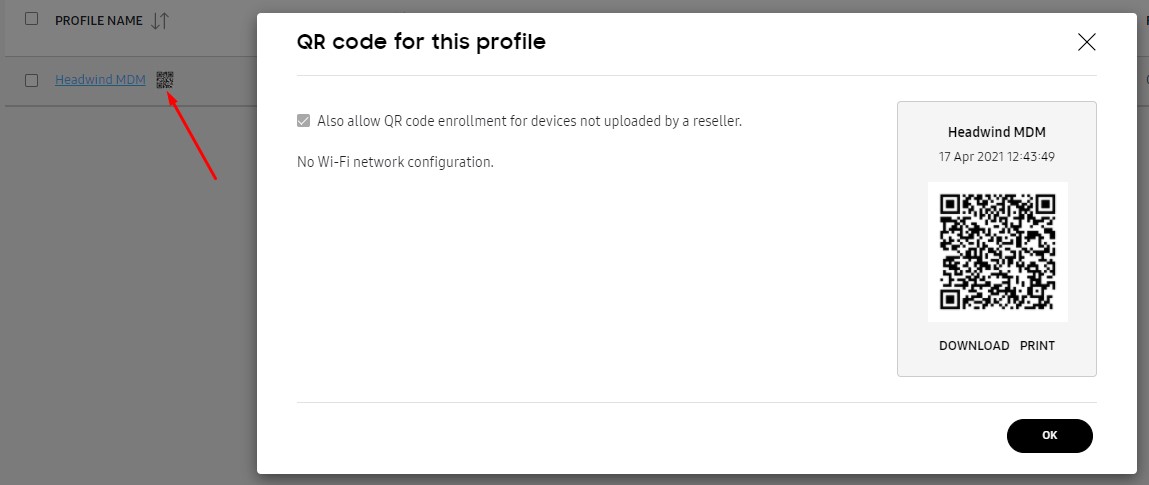Click the top-left finder square of the large QR code

click(x=951, y=205)
